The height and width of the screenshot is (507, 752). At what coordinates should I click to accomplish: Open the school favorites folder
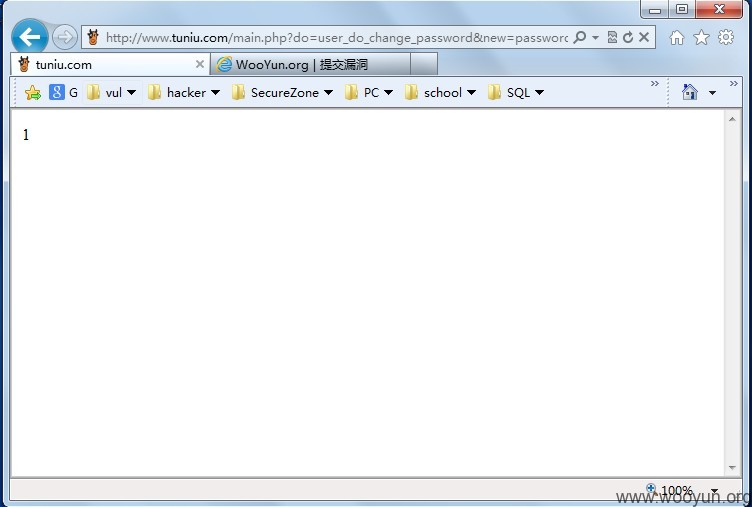pyautogui.click(x=440, y=92)
